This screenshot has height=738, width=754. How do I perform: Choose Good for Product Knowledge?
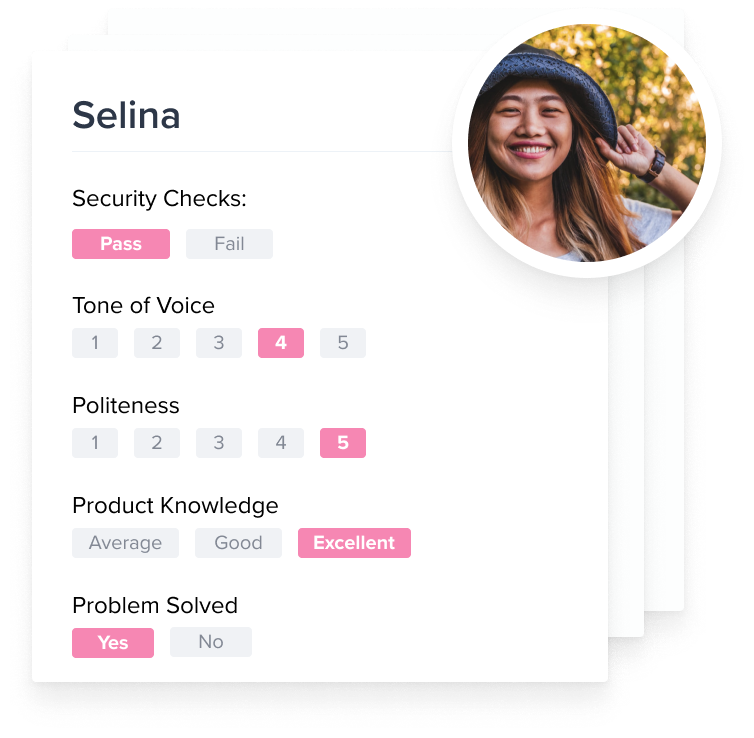(x=239, y=543)
